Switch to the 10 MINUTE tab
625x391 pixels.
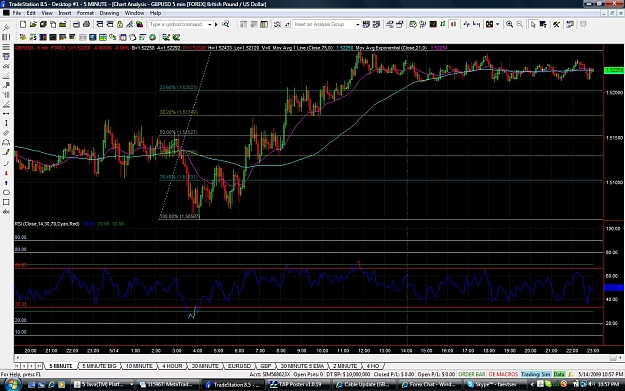[x=139, y=366]
